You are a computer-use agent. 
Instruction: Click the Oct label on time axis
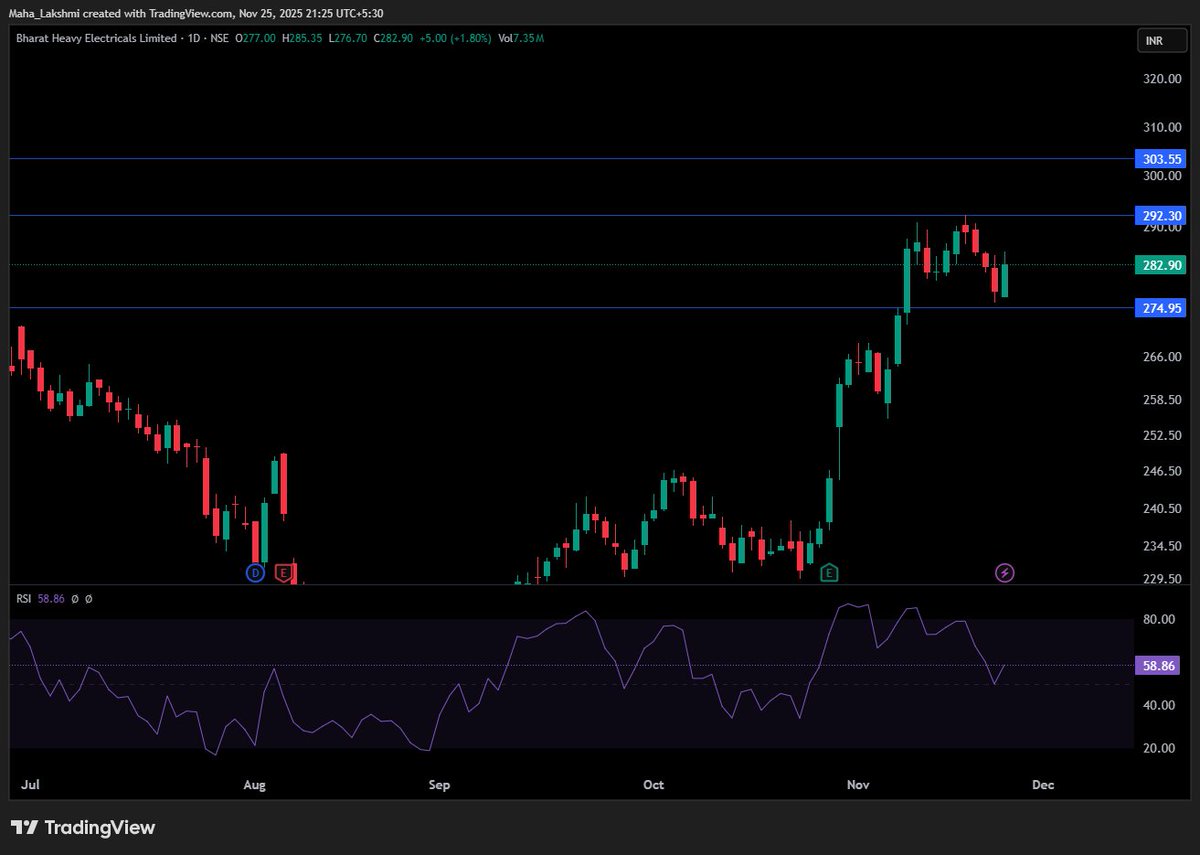(653, 785)
